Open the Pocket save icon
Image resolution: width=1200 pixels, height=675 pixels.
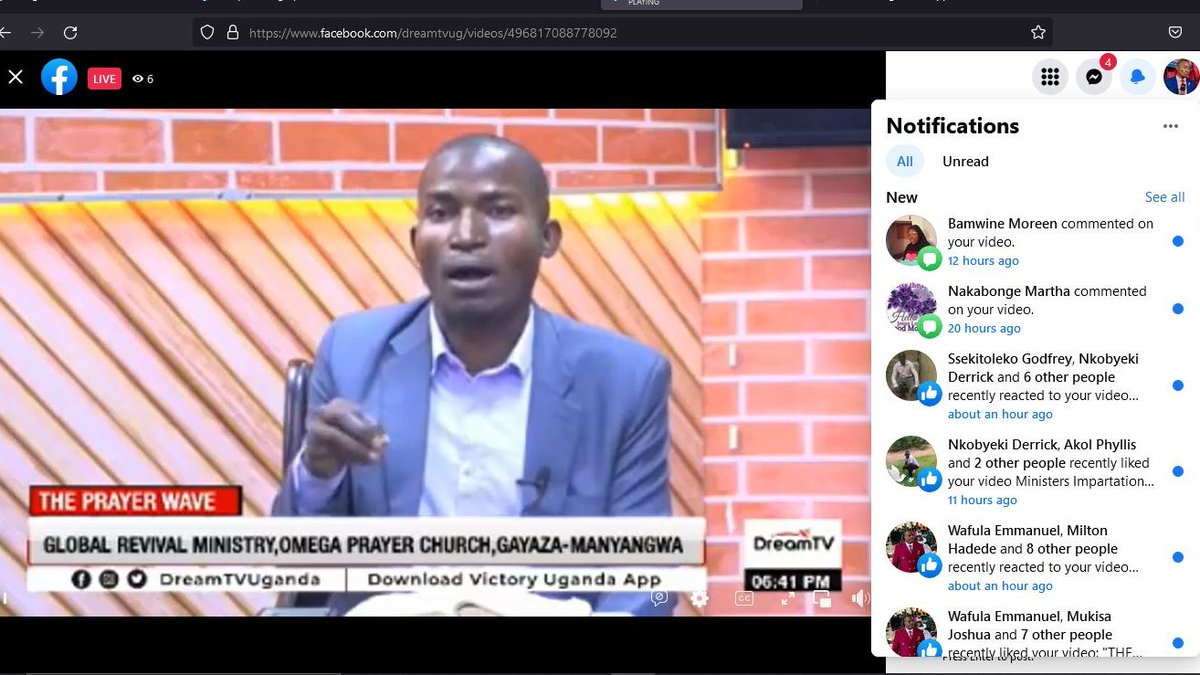[x=1175, y=32]
